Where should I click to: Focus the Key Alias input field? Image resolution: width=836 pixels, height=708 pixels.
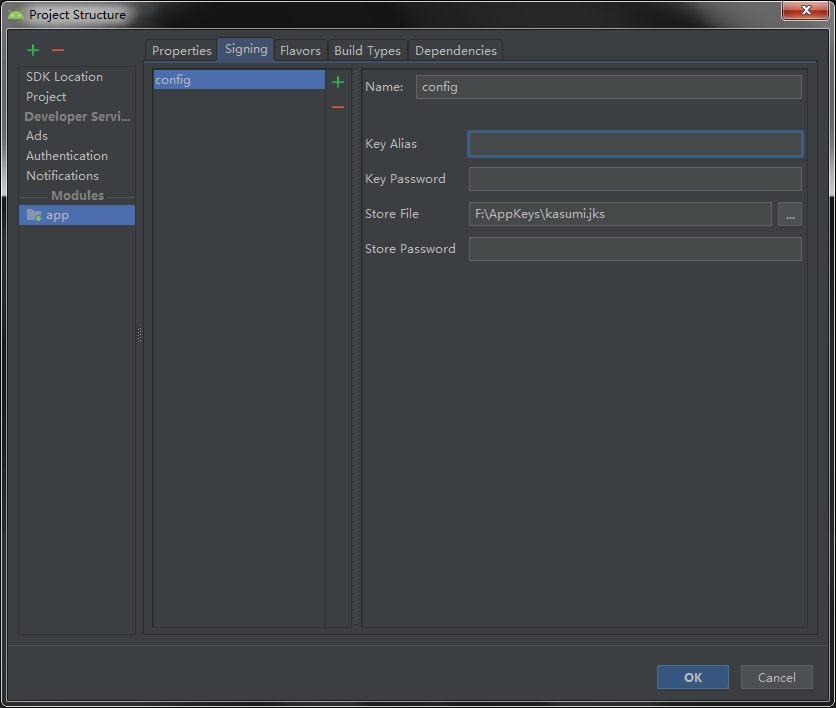coord(635,143)
